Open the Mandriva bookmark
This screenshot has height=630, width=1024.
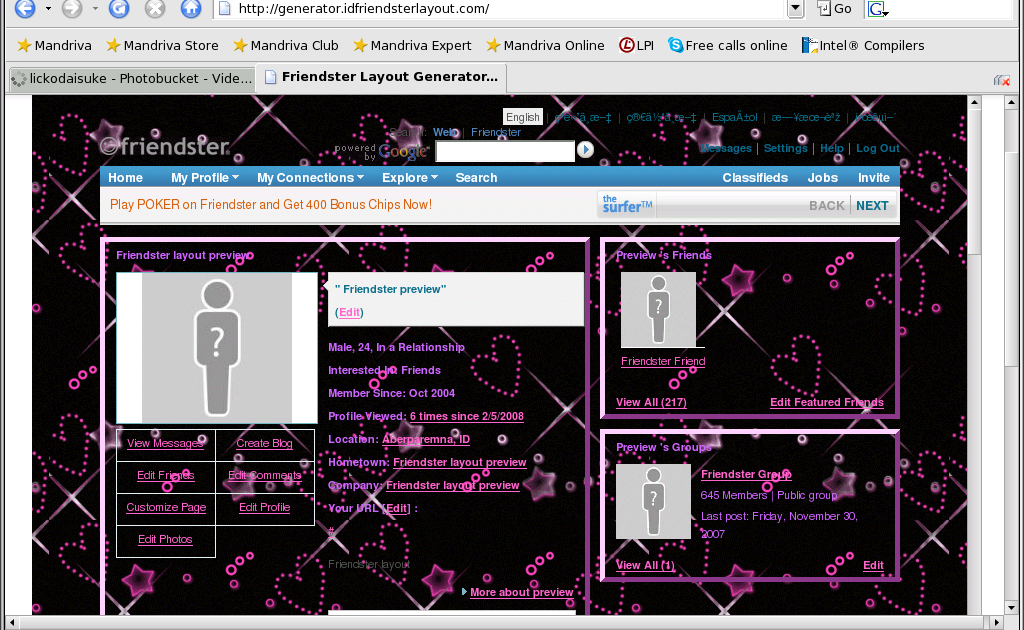click(54, 45)
